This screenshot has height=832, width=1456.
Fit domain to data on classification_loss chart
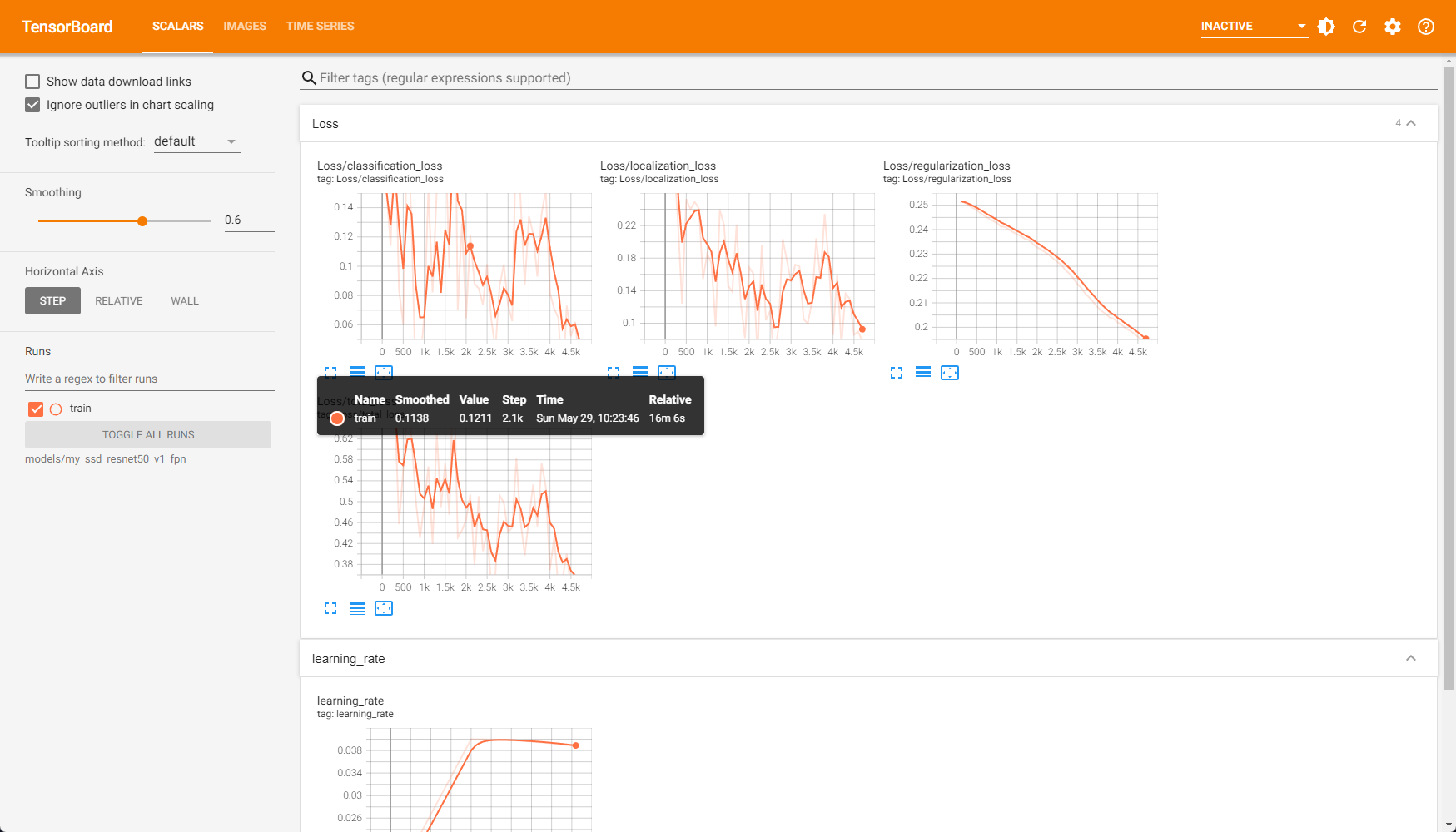coord(384,373)
